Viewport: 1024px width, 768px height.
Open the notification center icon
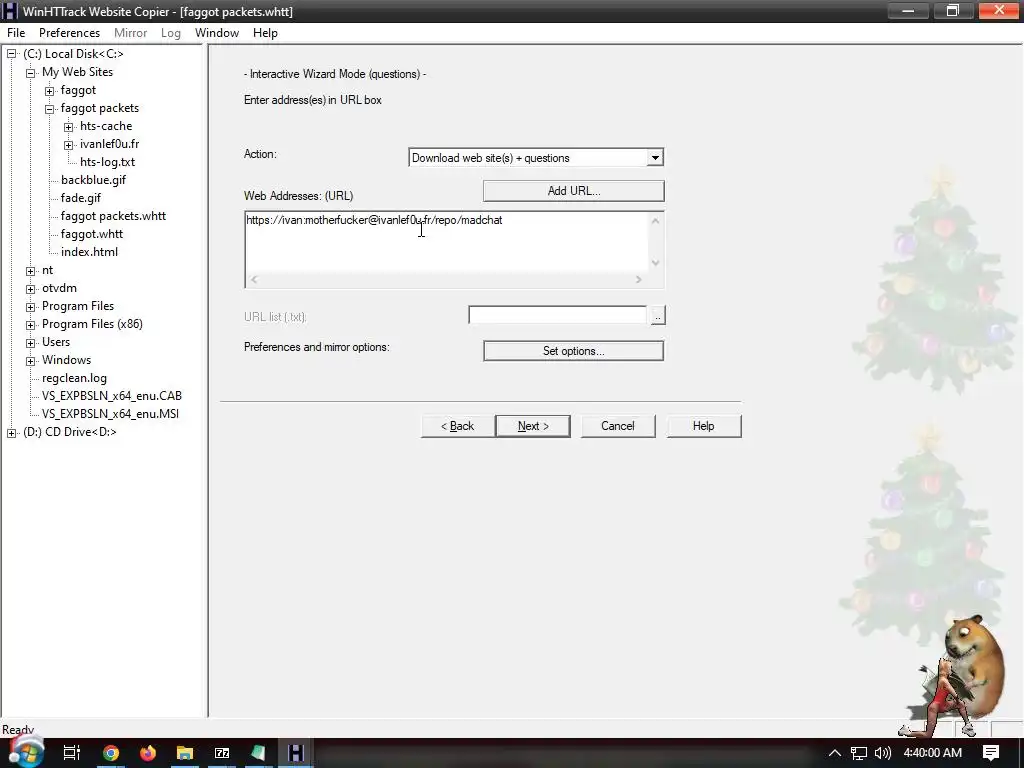(991, 753)
